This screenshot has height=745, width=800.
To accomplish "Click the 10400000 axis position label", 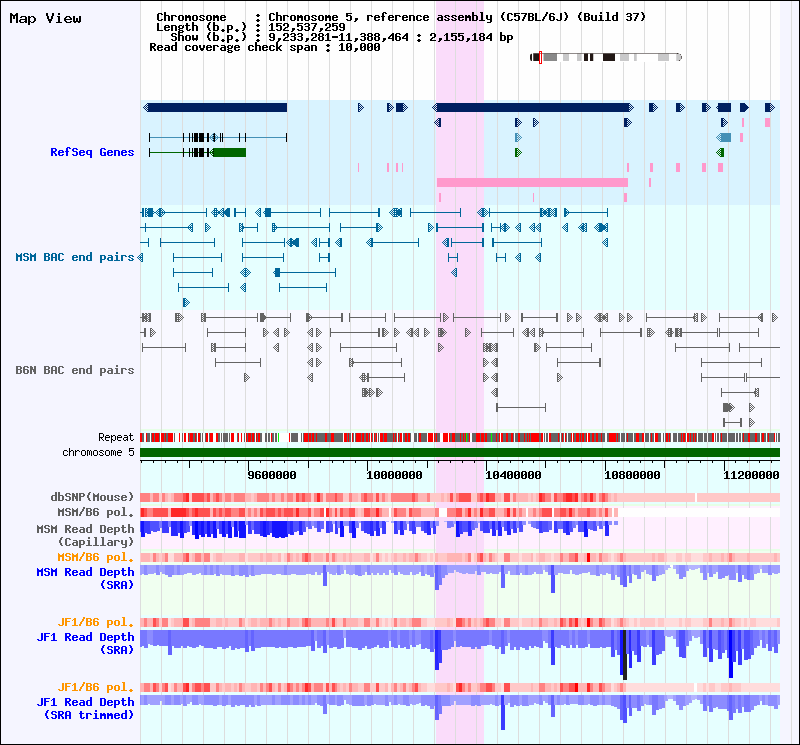I will point(513,475).
